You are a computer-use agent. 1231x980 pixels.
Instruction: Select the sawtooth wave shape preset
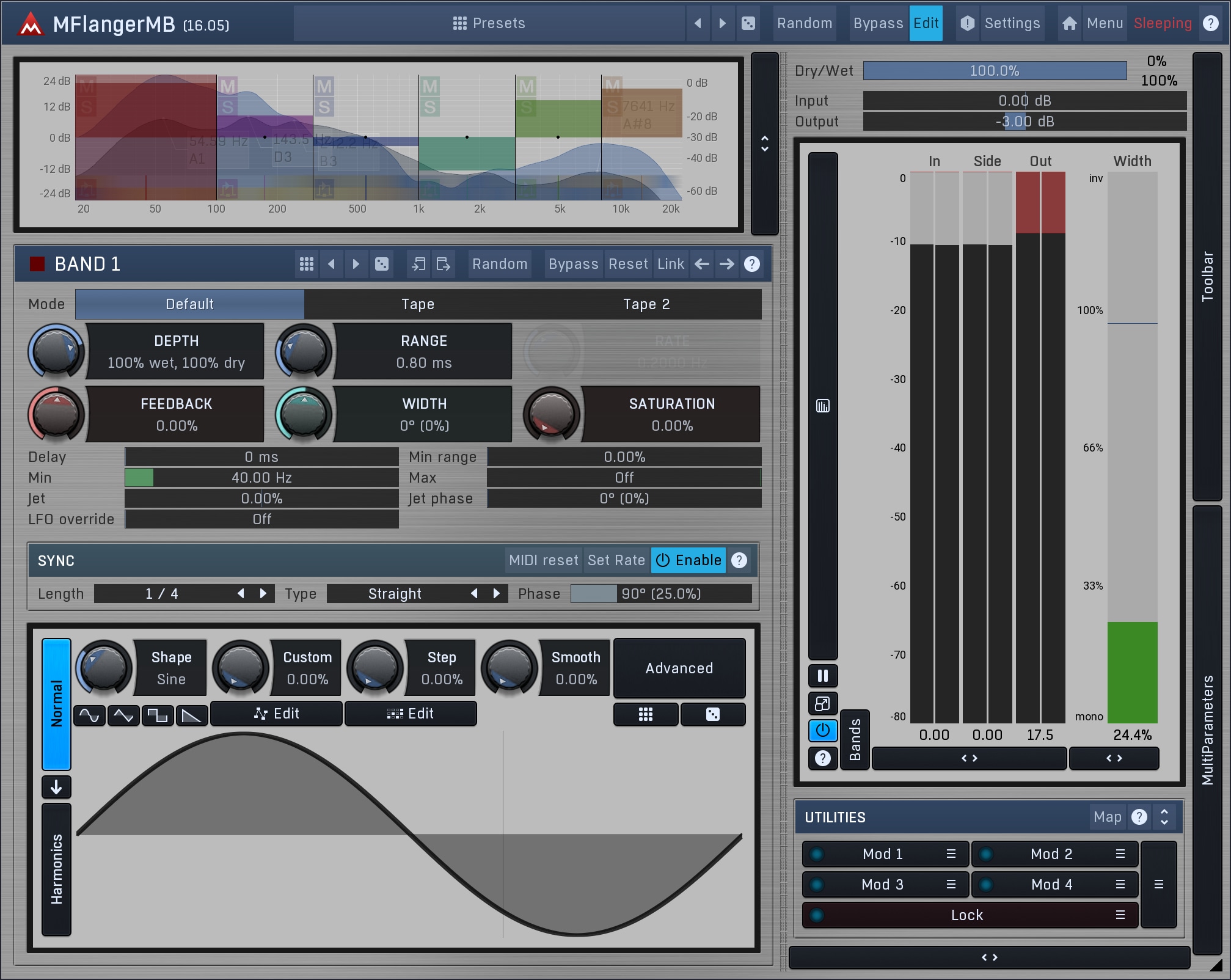coord(192,715)
